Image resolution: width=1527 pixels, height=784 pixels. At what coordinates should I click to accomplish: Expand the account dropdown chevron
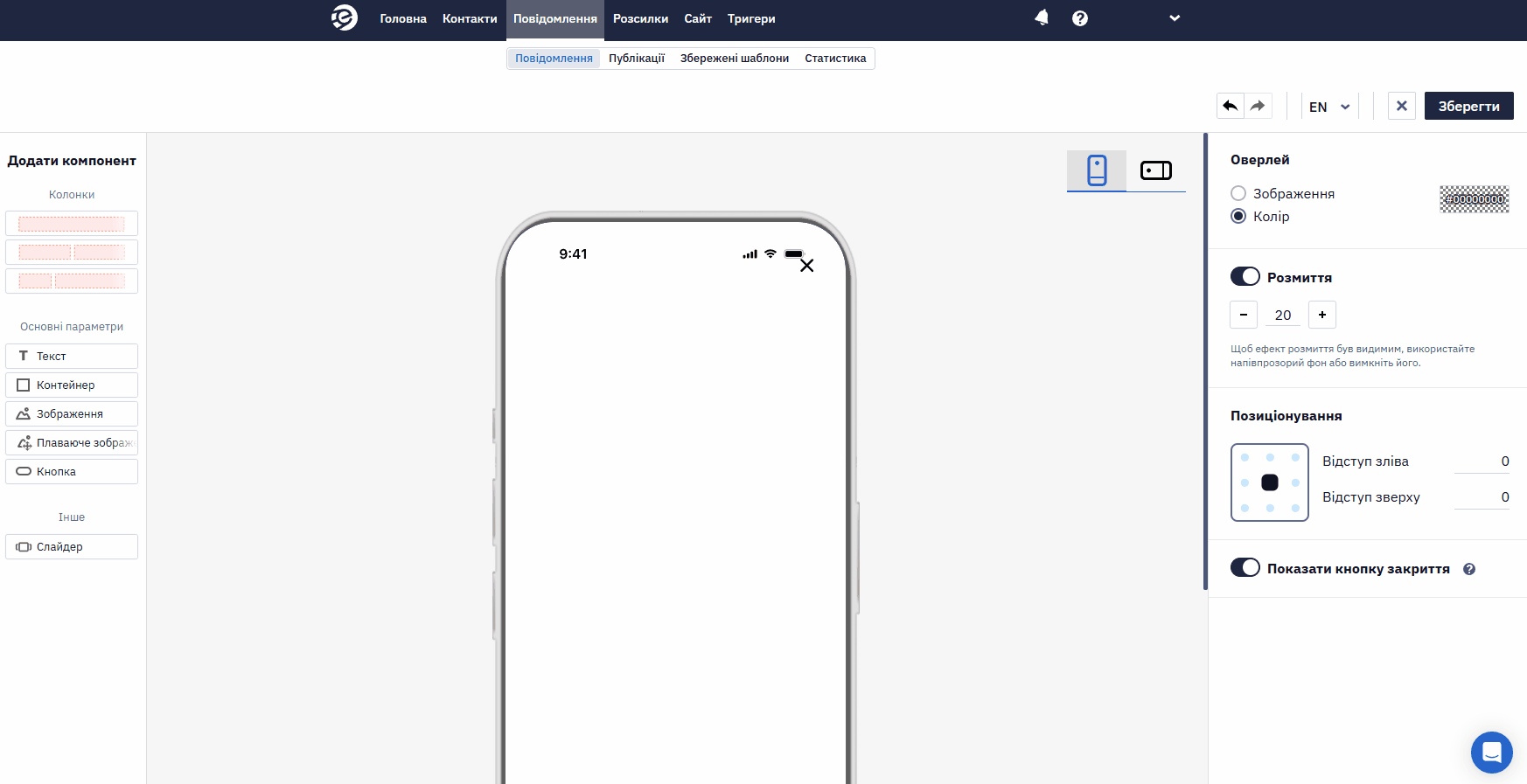[x=1175, y=18]
